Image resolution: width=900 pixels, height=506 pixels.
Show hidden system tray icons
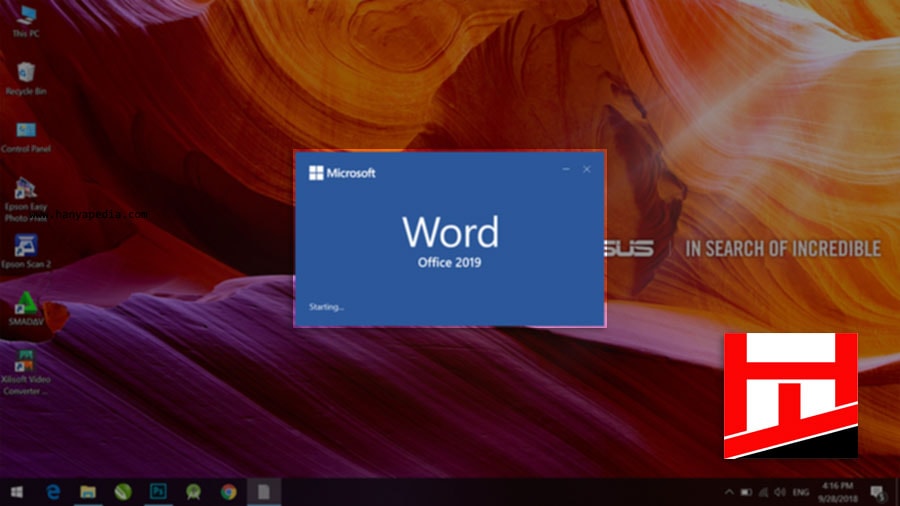pos(729,492)
